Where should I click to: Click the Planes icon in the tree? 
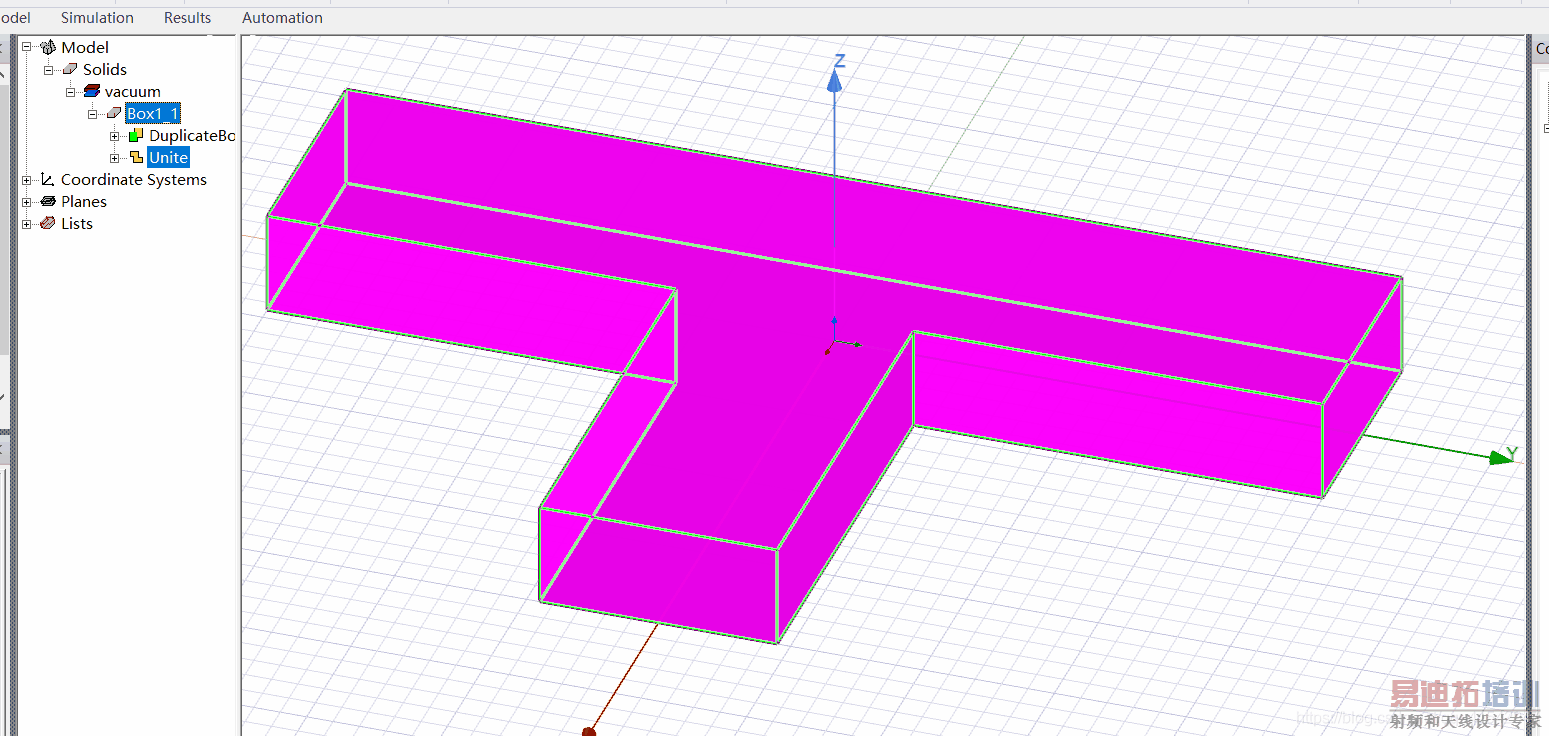point(48,201)
